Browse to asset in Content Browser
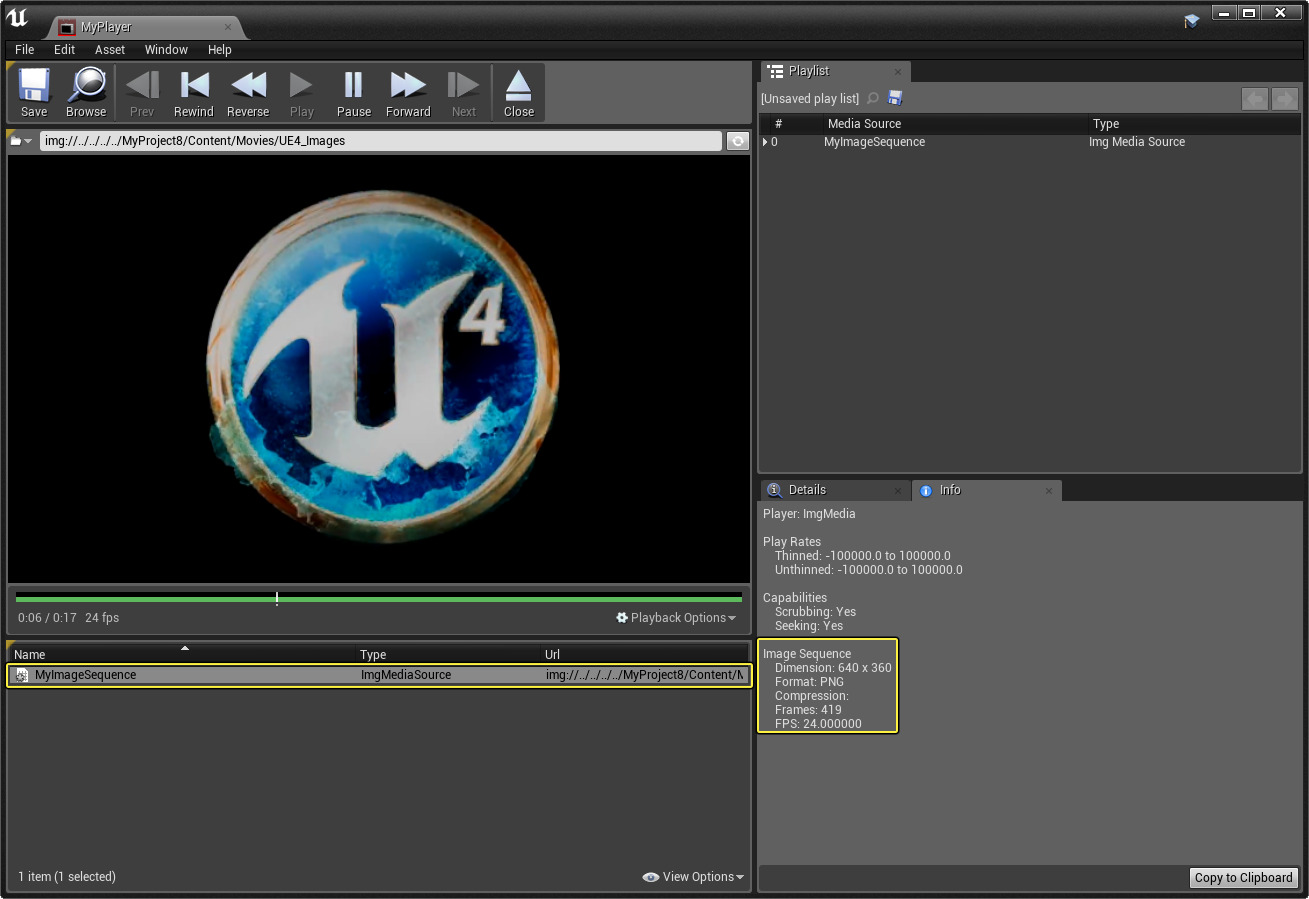This screenshot has height=899, width=1309. click(86, 92)
